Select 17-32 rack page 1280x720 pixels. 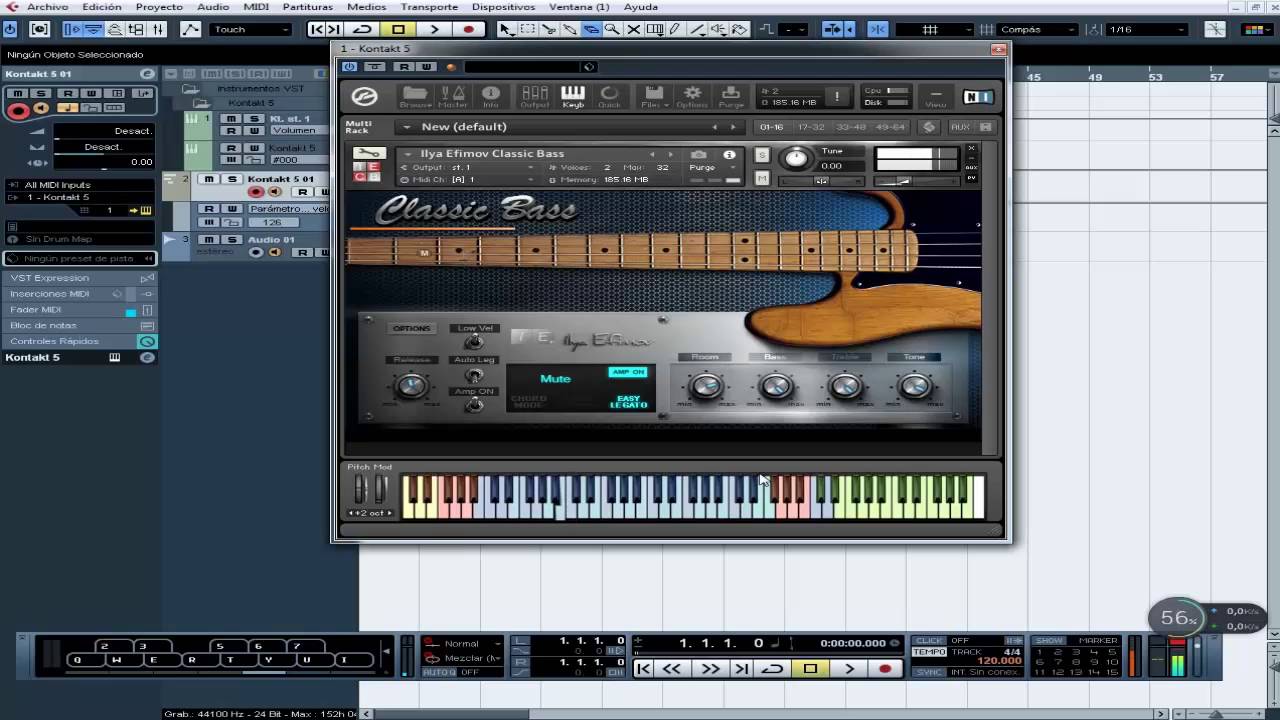[x=811, y=127]
